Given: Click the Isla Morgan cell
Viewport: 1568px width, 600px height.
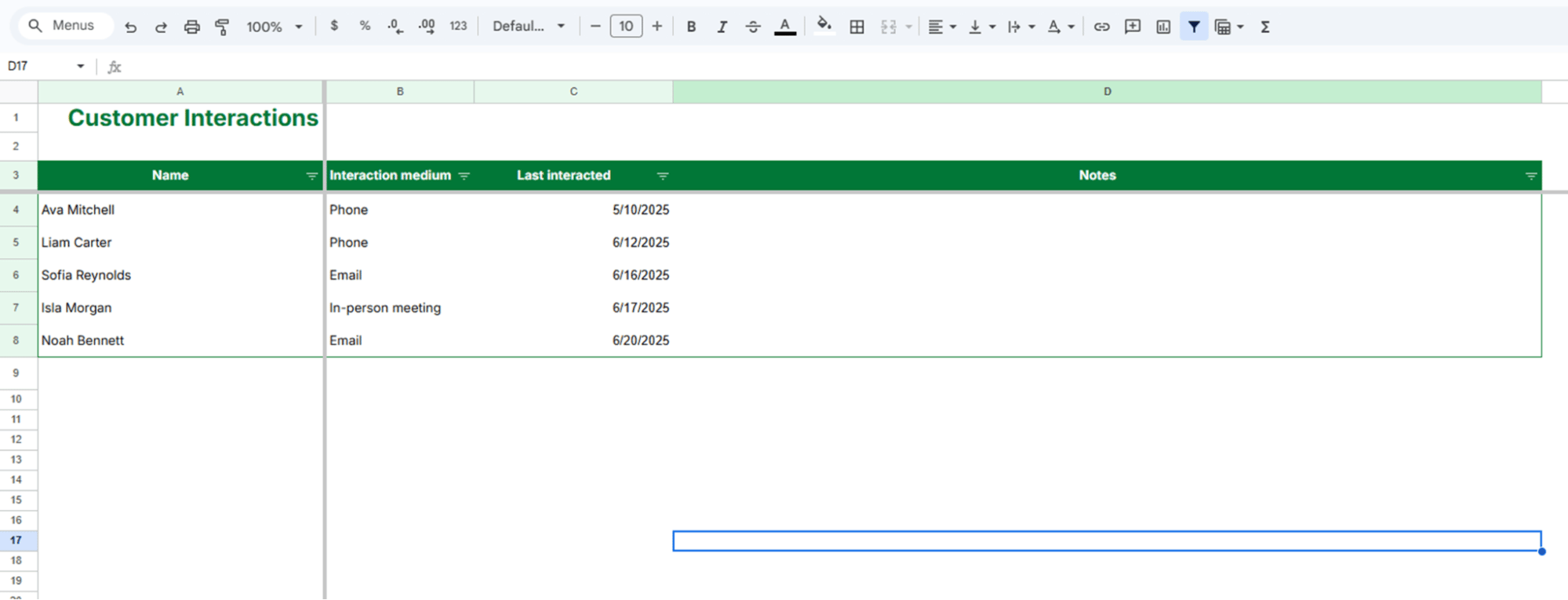Looking at the screenshot, I should coord(180,308).
